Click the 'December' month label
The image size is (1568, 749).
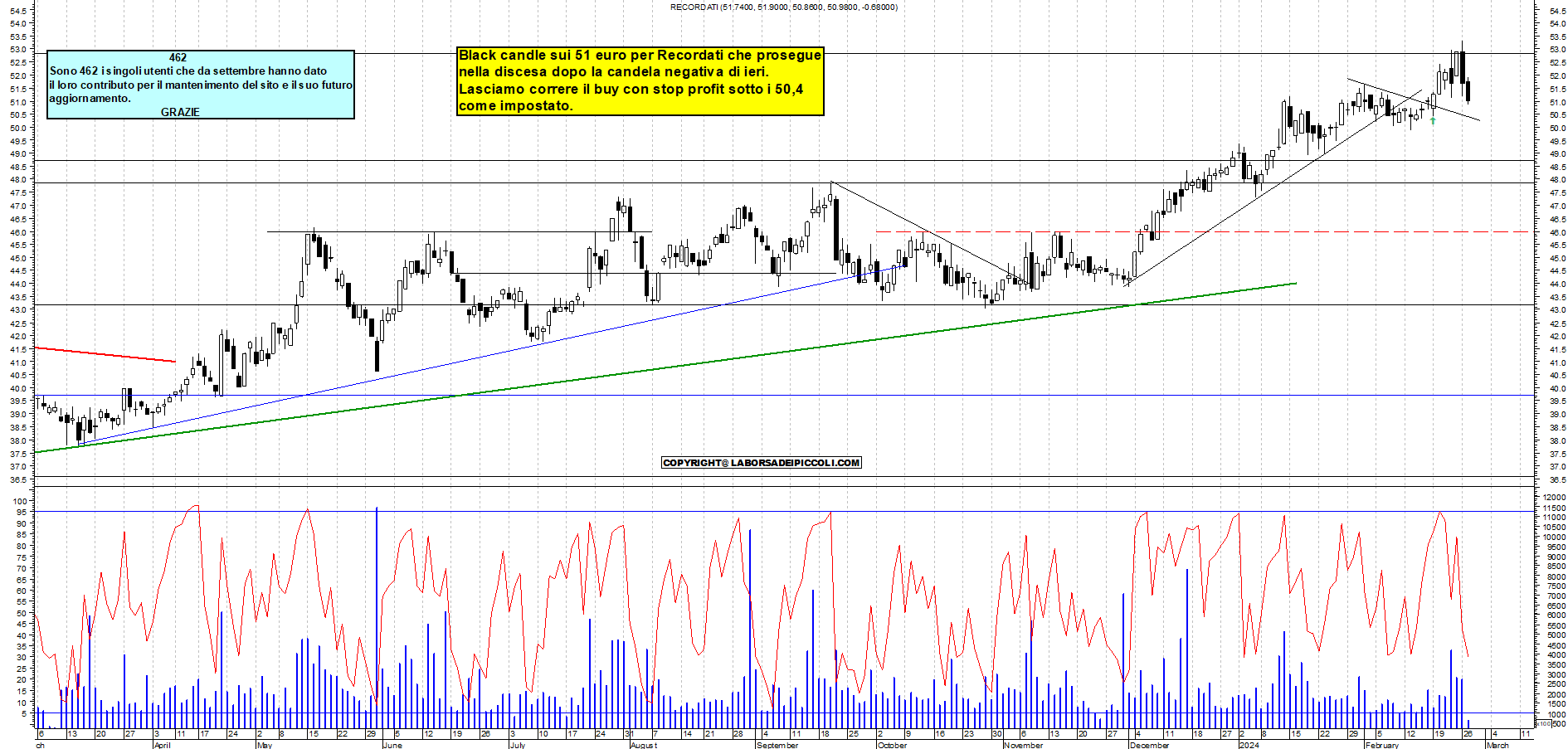(x=1149, y=745)
